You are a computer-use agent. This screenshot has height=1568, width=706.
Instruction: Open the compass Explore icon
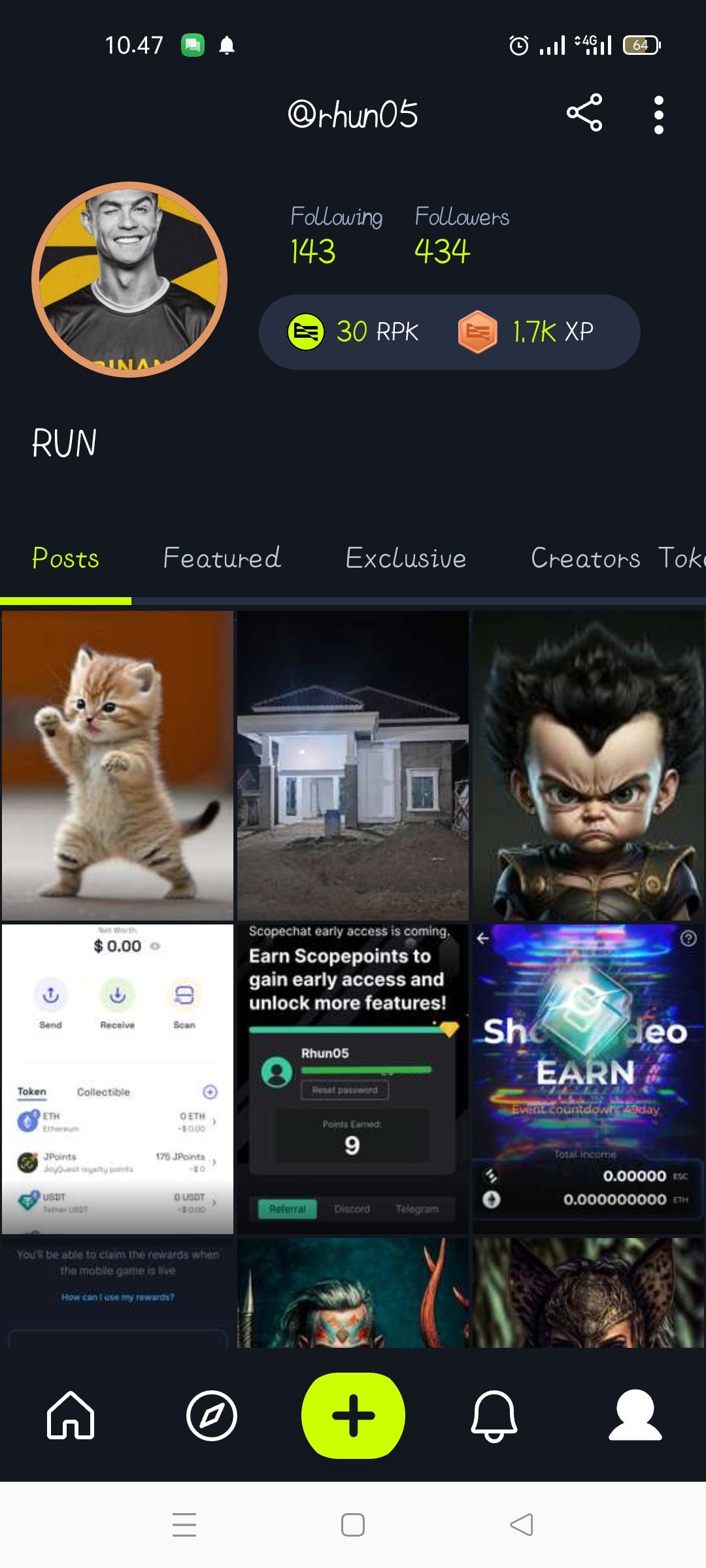point(212,1416)
